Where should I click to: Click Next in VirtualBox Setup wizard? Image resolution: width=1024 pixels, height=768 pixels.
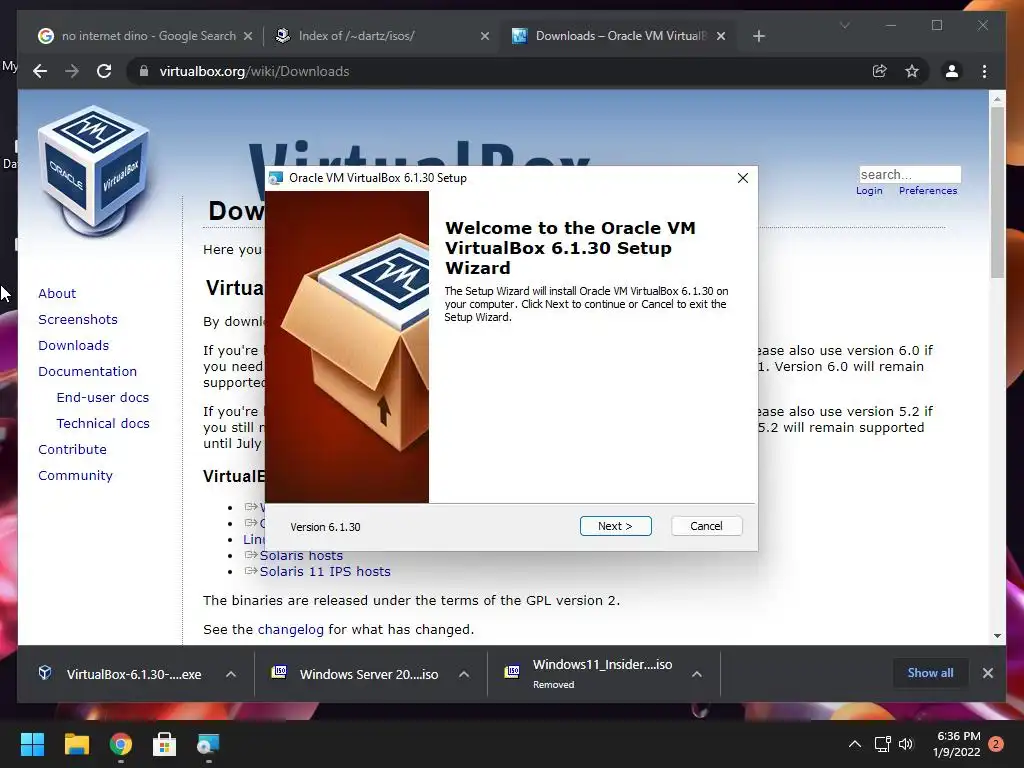point(615,526)
